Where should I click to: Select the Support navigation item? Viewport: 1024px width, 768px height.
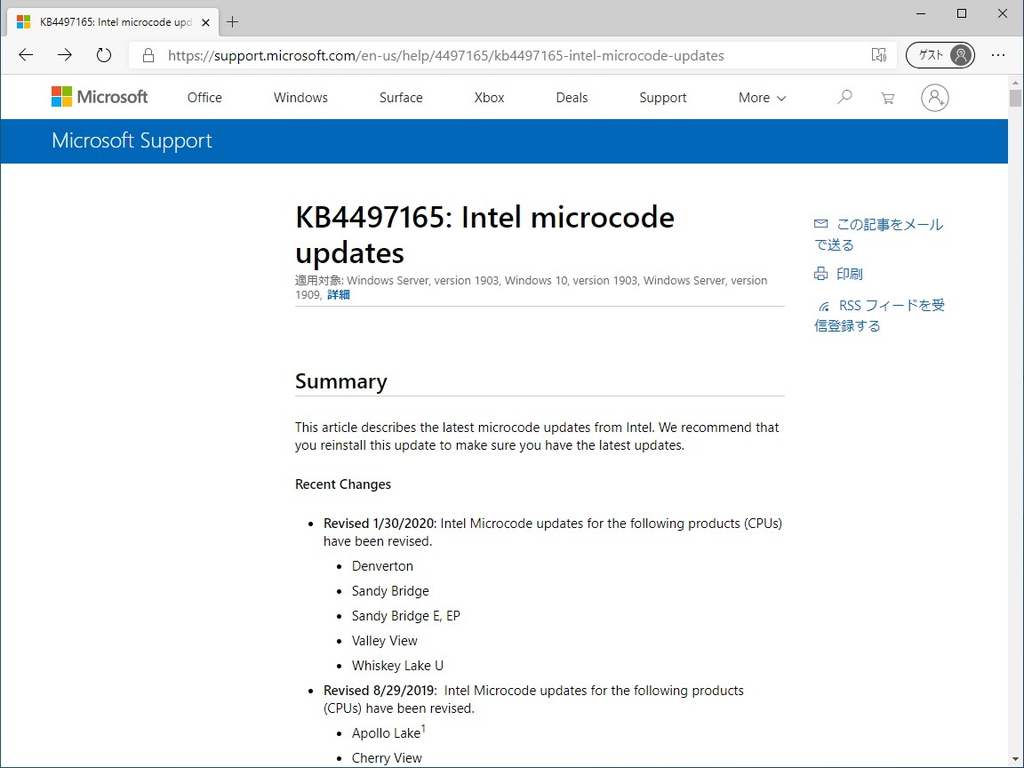[x=662, y=97]
